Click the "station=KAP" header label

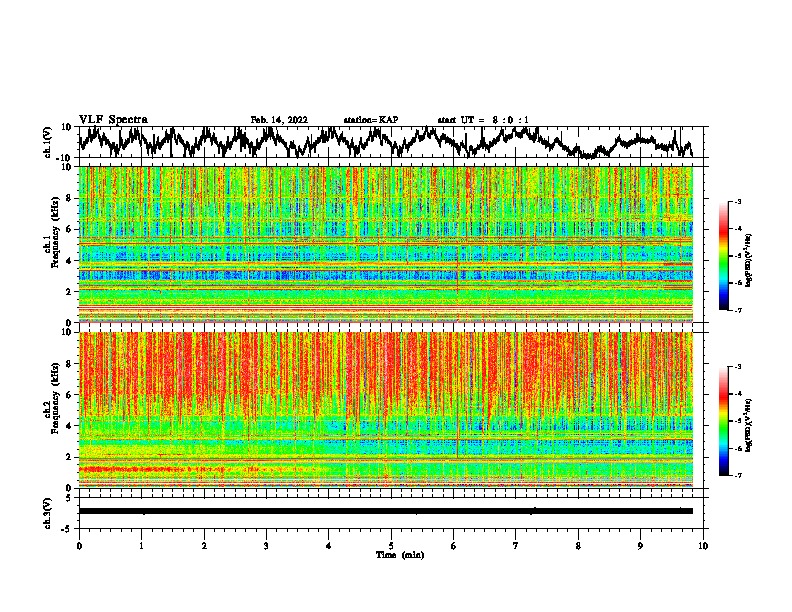click(x=371, y=120)
